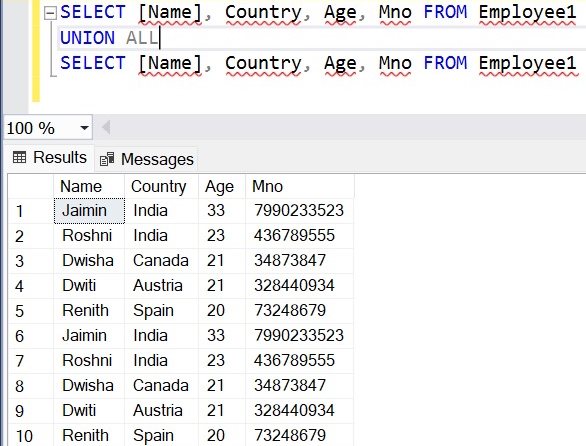
Task: Click Age 20 in row 5
Action: (222, 311)
